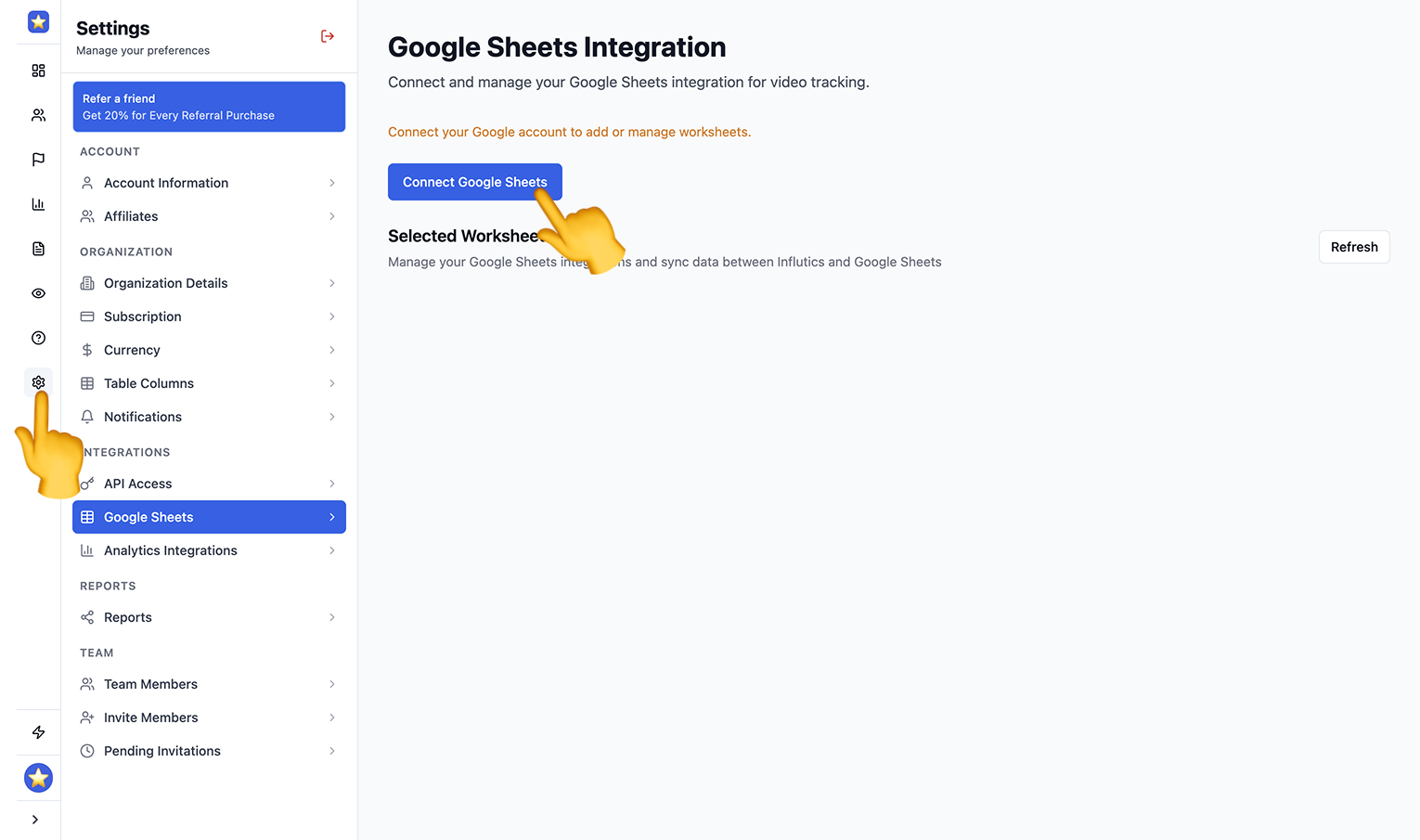Open the settings gear icon in rail

click(x=38, y=382)
